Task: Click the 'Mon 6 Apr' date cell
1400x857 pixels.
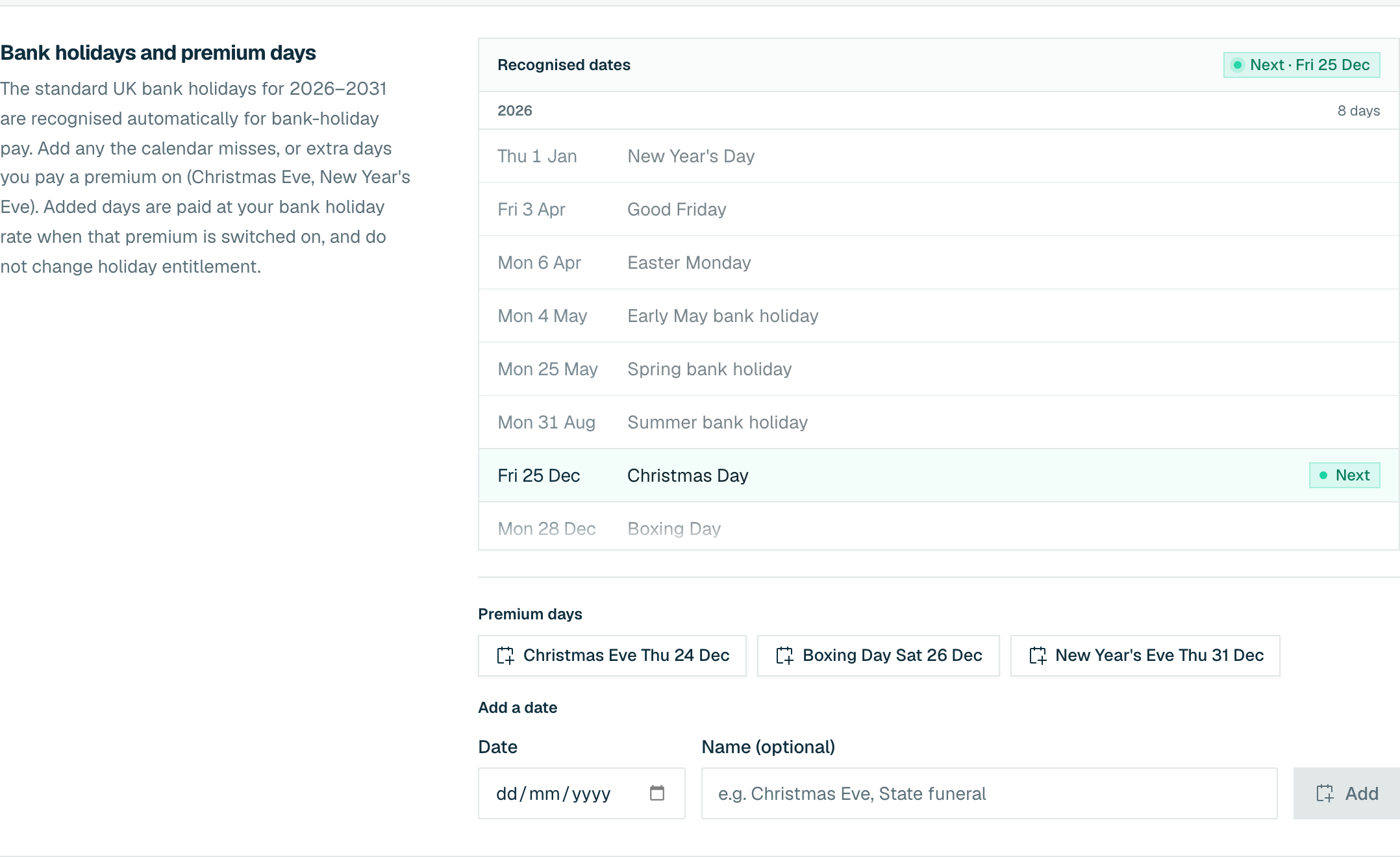Action: pyautogui.click(x=539, y=263)
